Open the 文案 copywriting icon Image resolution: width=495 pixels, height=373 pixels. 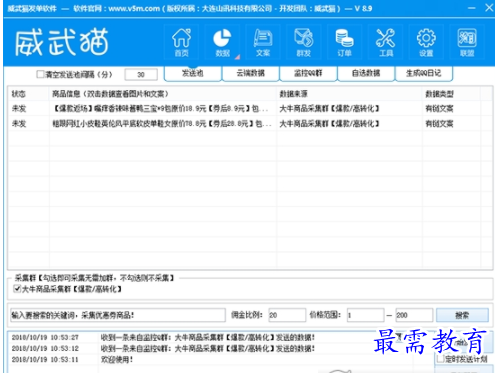263,42
